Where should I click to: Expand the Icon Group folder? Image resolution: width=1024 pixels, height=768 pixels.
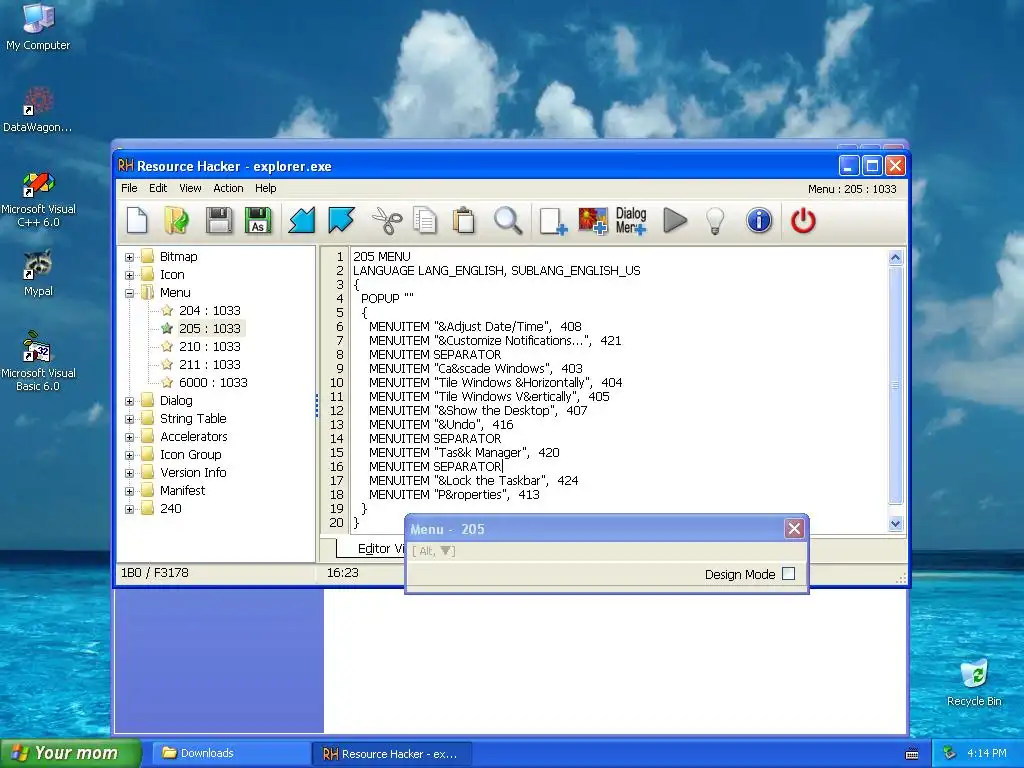pyautogui.click(x=129, y=455)
